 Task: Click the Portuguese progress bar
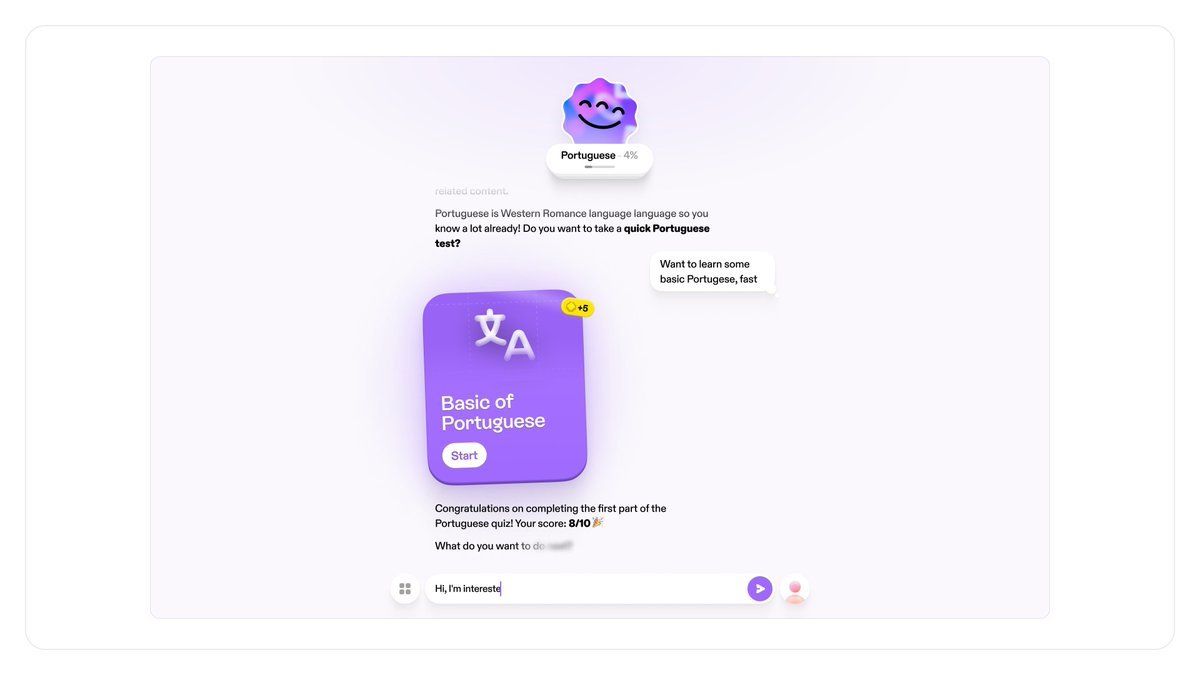[x=600, y=167]
